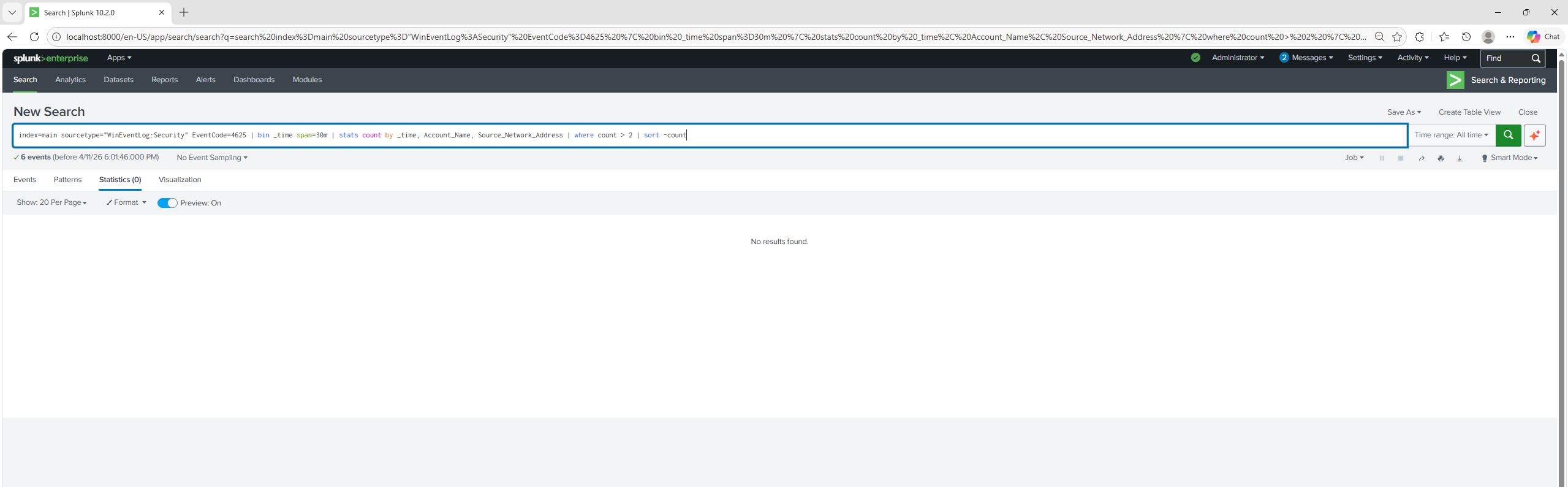Viewport: 1568px width, 487px height.
Task: Change the Smart Mode search mode
Action: click(x=1509, y=158)
